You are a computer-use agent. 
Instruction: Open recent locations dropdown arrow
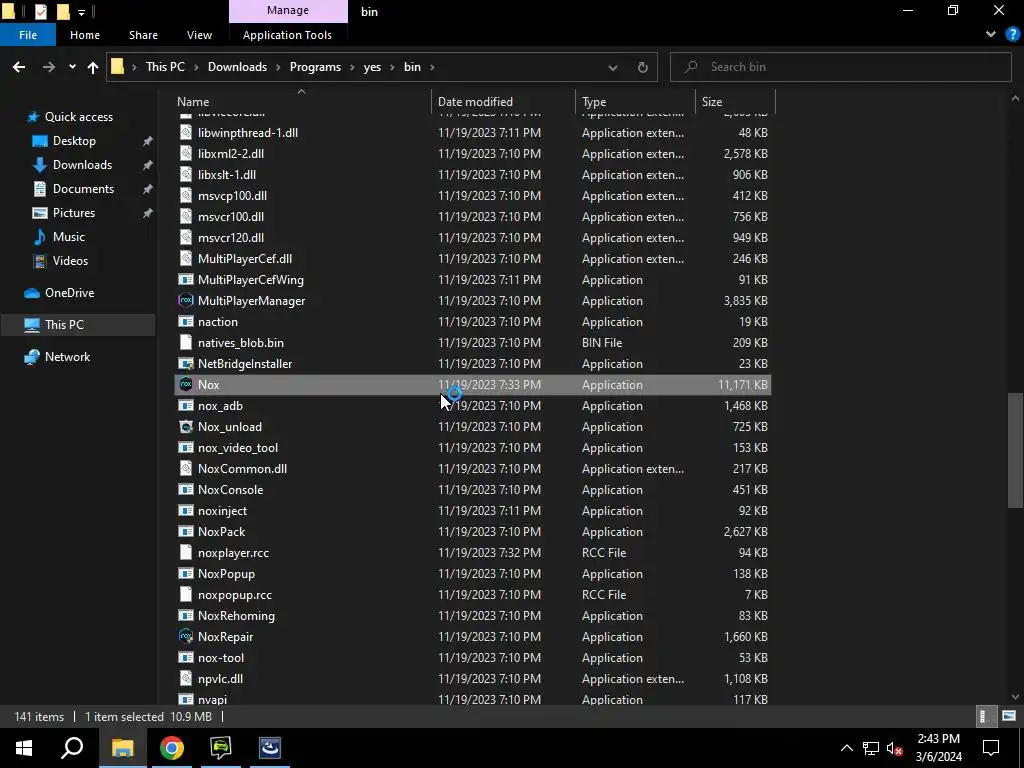click(72, 67)
